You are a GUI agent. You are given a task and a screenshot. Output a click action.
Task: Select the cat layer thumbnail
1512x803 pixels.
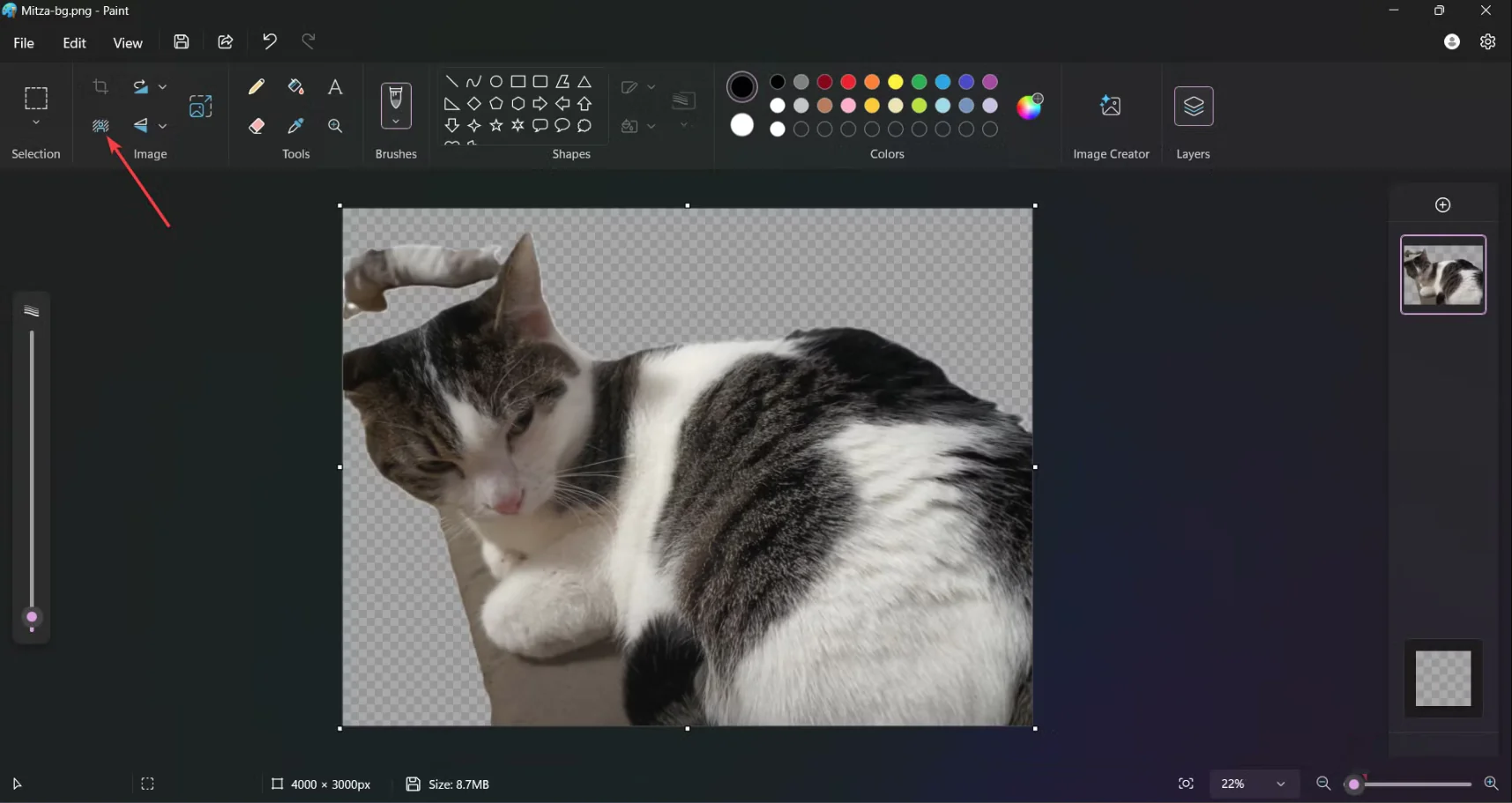1443,275
